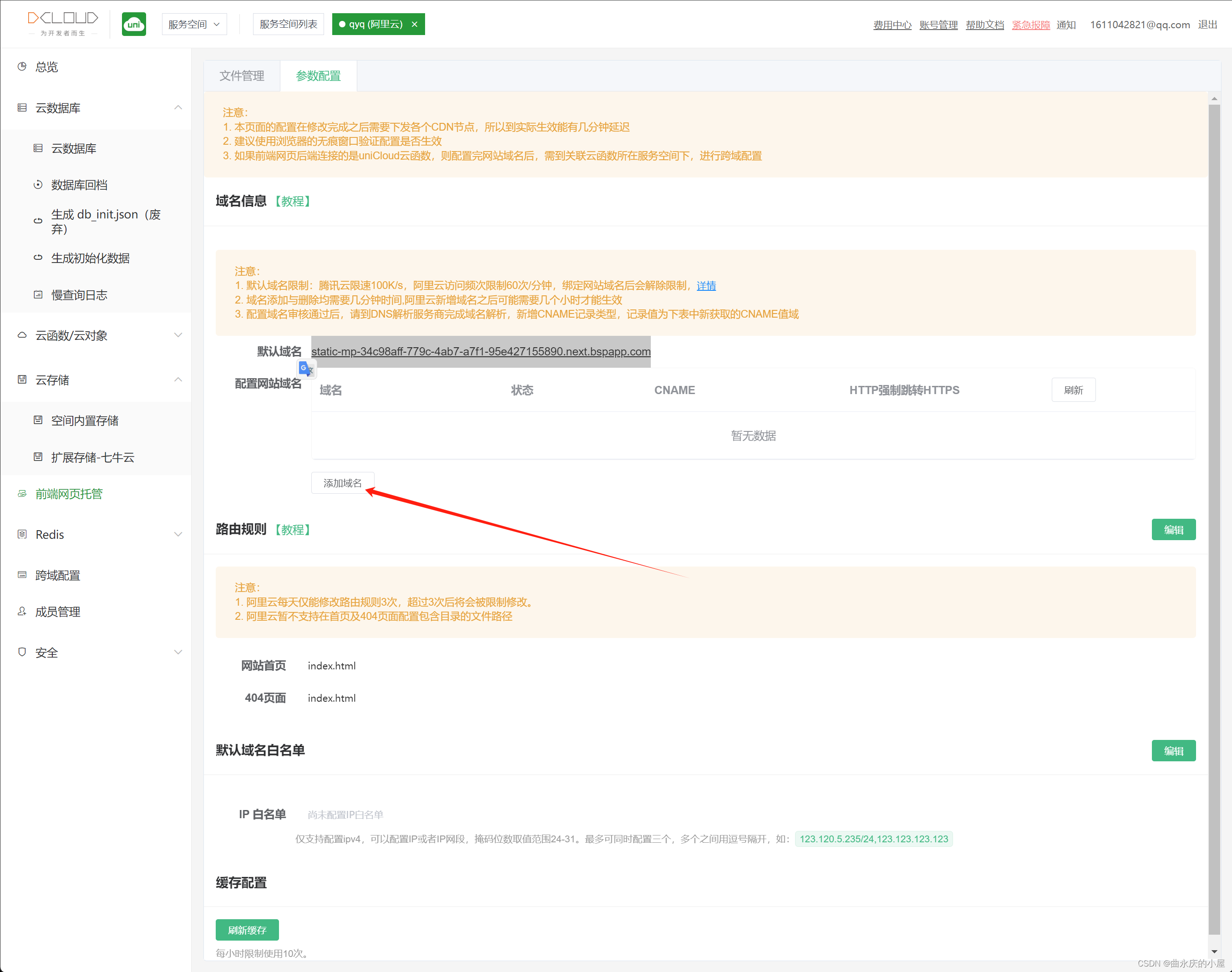
Task: Click the 慢查询日志 icon
Action: 38,295
